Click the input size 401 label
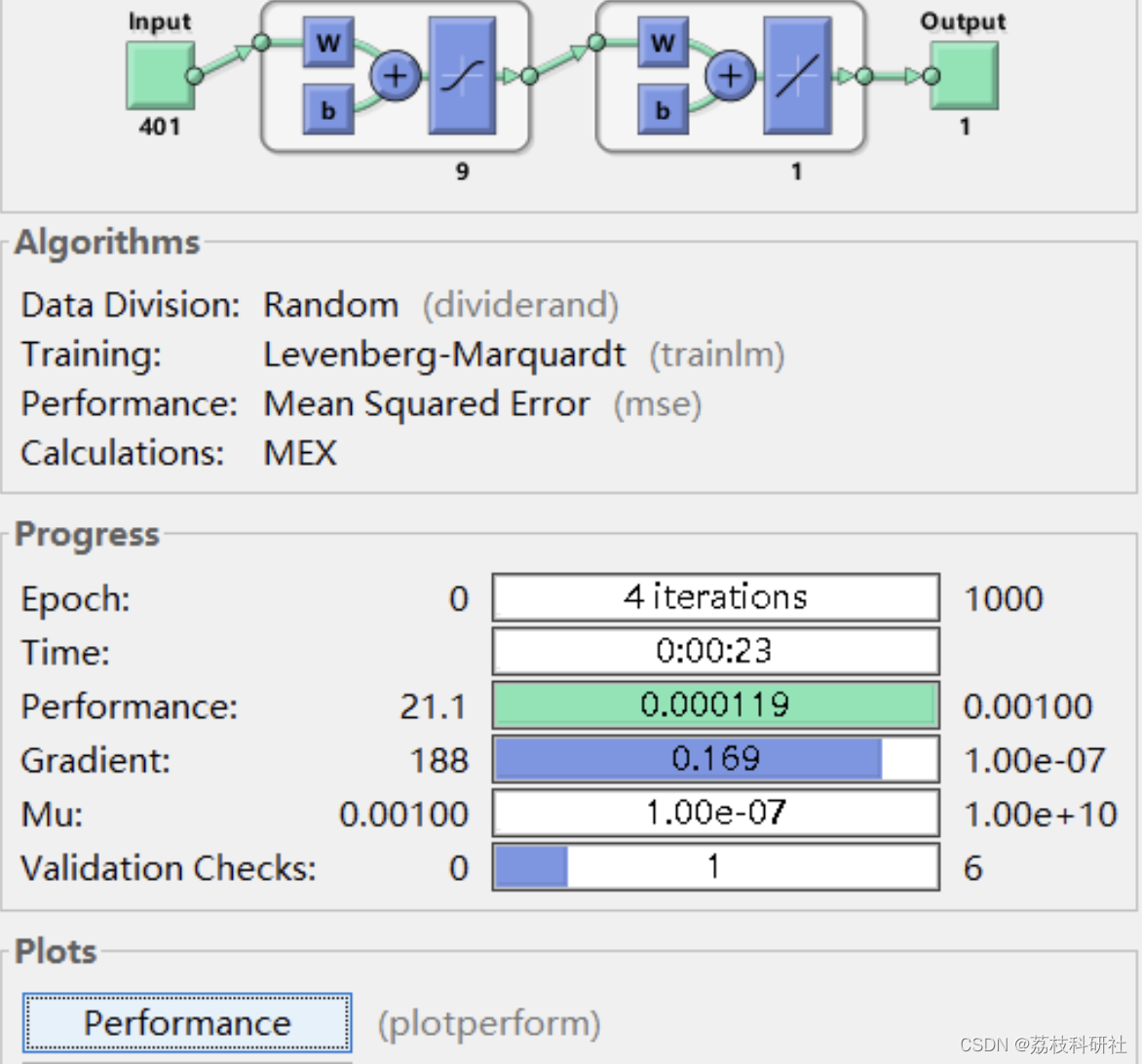 (x=160, y=127)
